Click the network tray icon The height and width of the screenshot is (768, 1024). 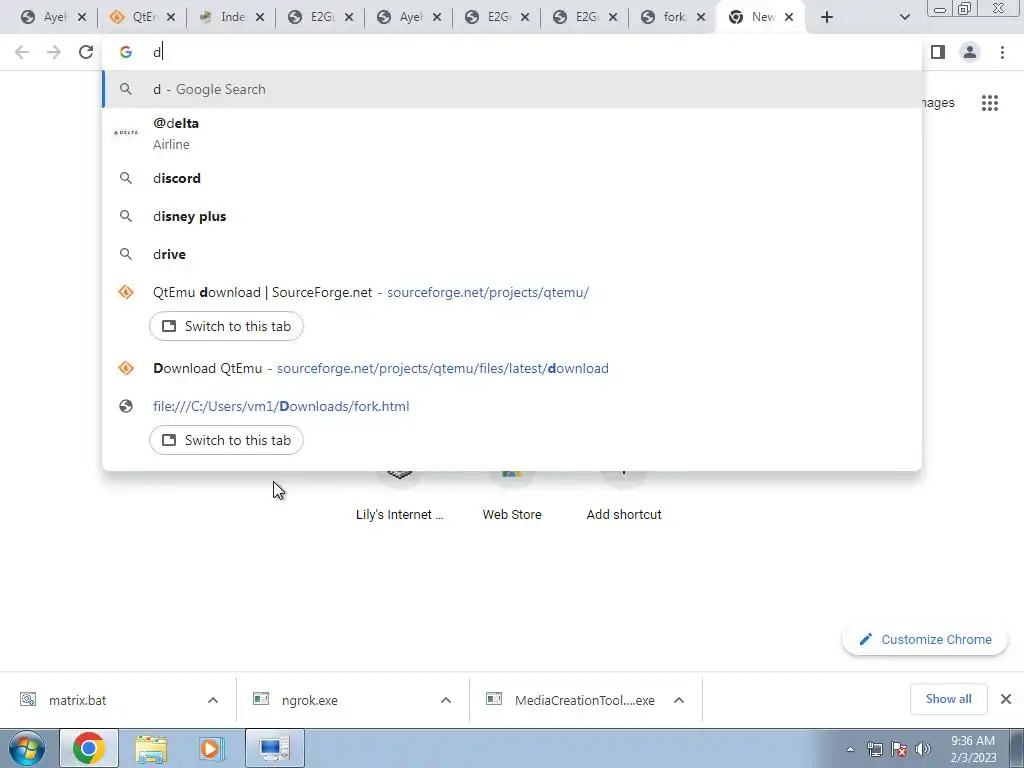pyautogui.click(x=874, y=749)
